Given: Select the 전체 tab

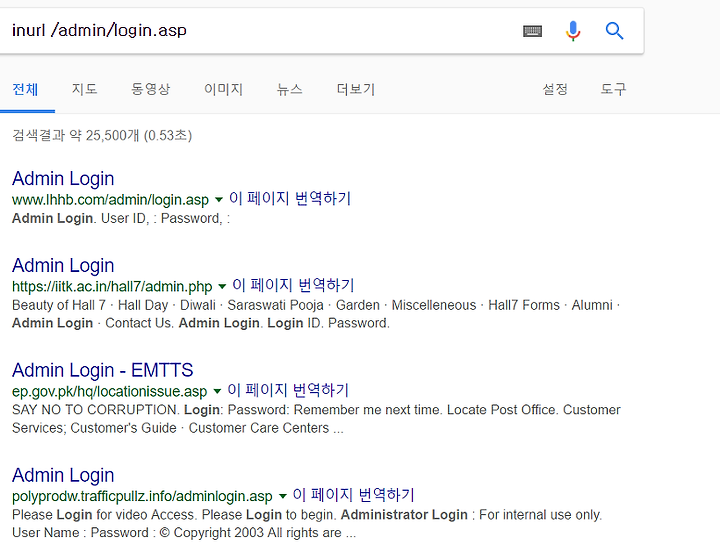Looking at the screenshot, I should 25,89.
